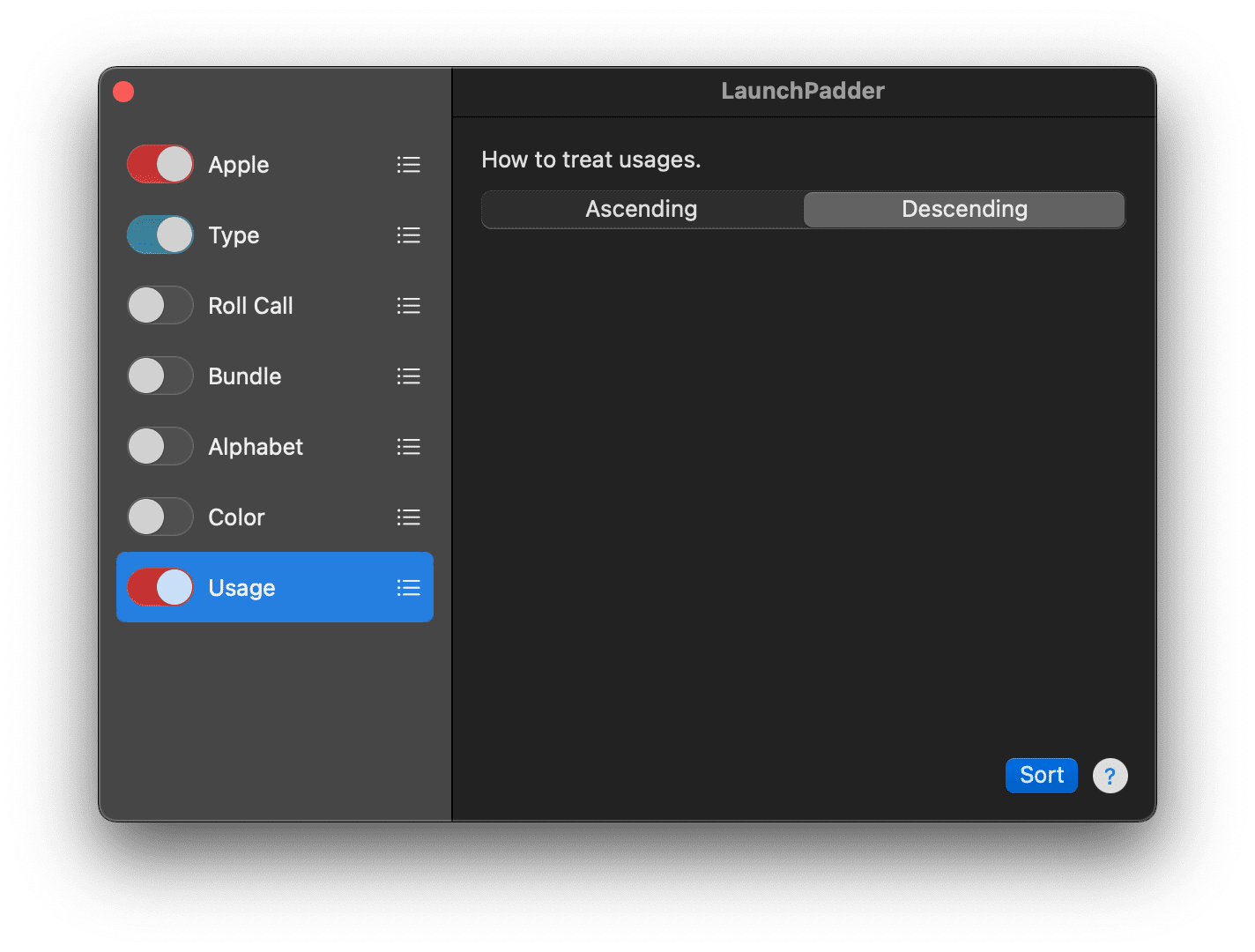Select the Descending segment

964,210
